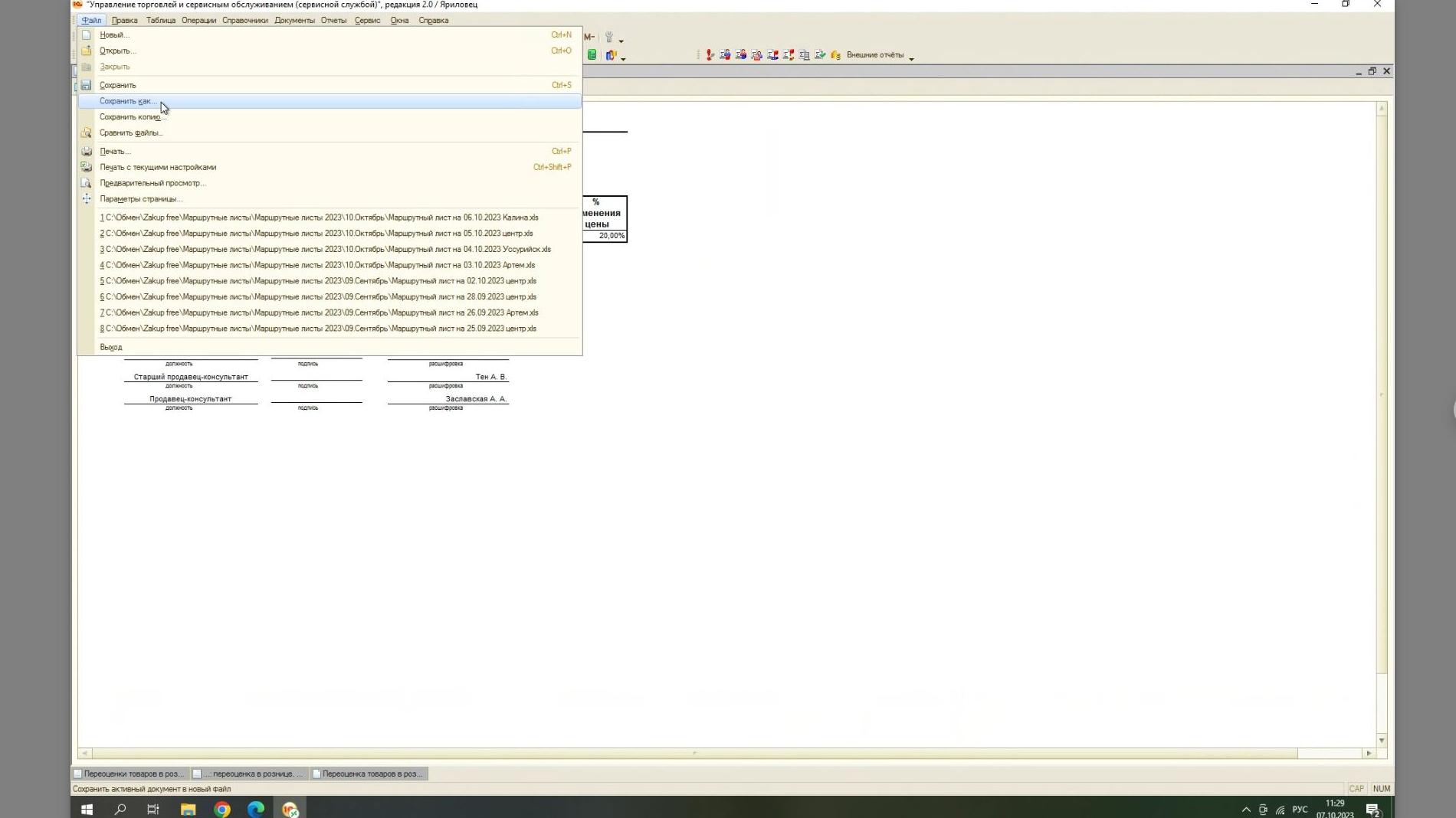Click the vertical scrollbar down arrow
The image size is (1456, 818).
[1382, 740]
